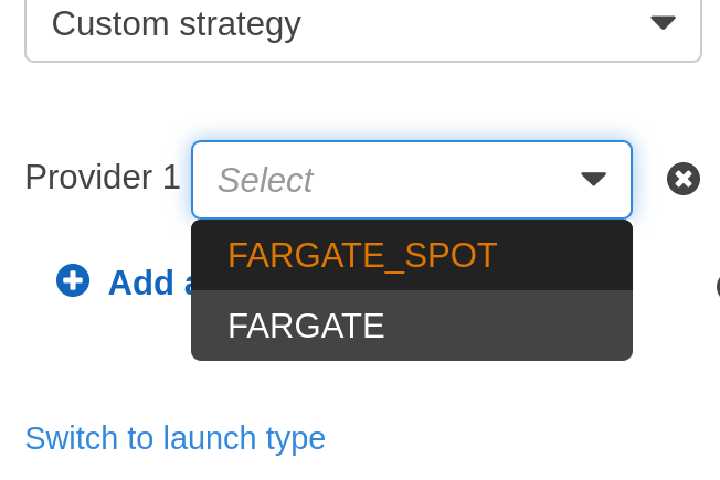720x480 pixels.
Task: Click the Select placeholder in Provider 1 field
Action: point(265,180)
